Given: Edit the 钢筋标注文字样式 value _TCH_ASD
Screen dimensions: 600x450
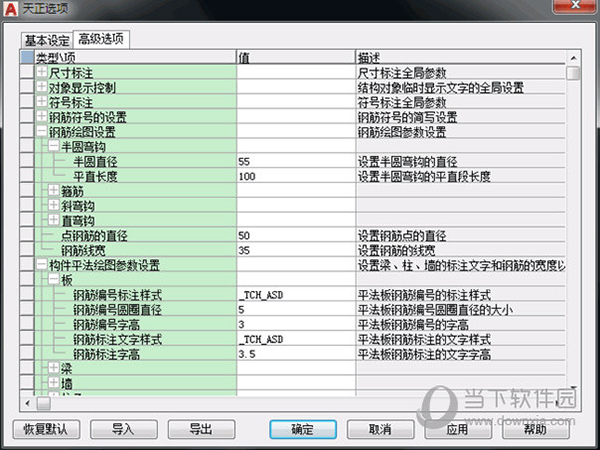Looking at the screenshot, I should (296, 339).
